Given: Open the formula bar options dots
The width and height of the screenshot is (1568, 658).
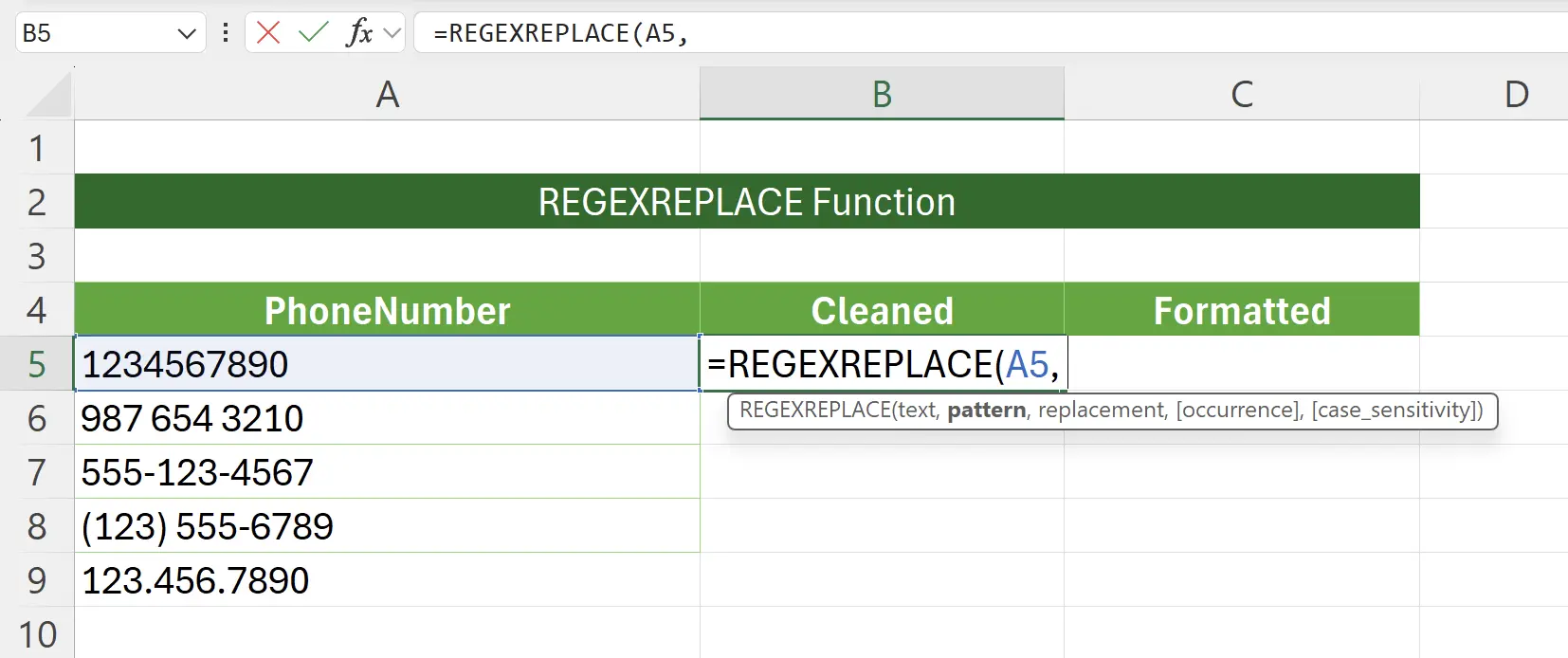Looking at the screenshot, I should [226, 33].
